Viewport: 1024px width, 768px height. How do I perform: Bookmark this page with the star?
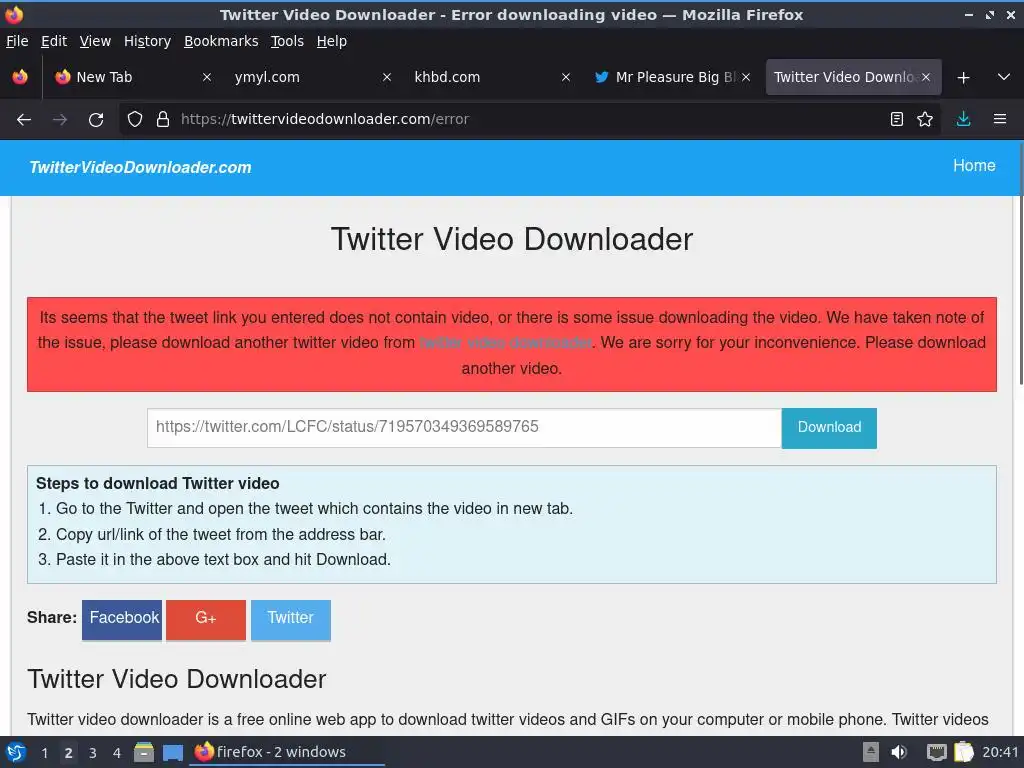coord(925,120)
